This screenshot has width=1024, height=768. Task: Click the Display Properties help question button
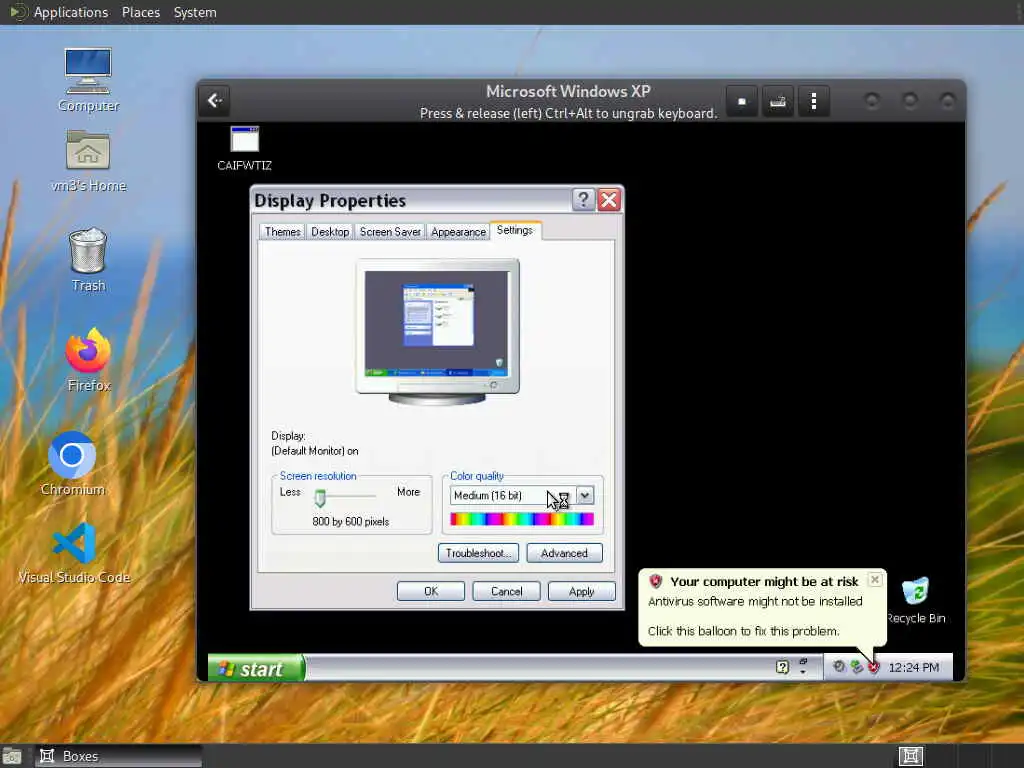pos(583,200)
